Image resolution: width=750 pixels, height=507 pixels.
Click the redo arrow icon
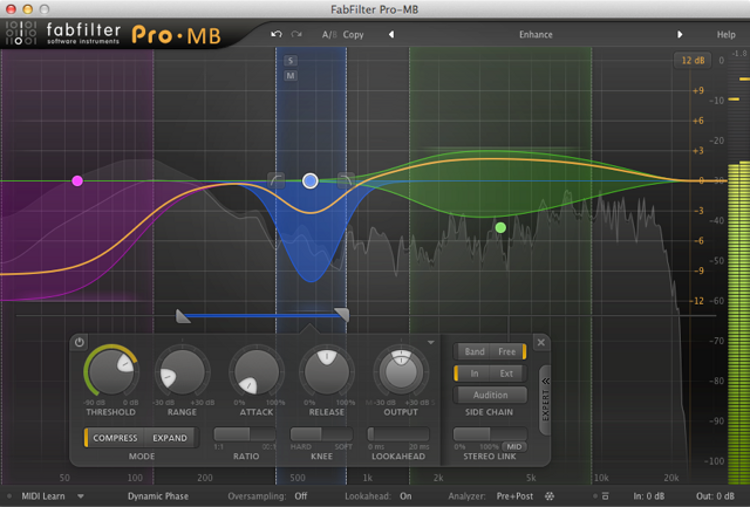297,34
